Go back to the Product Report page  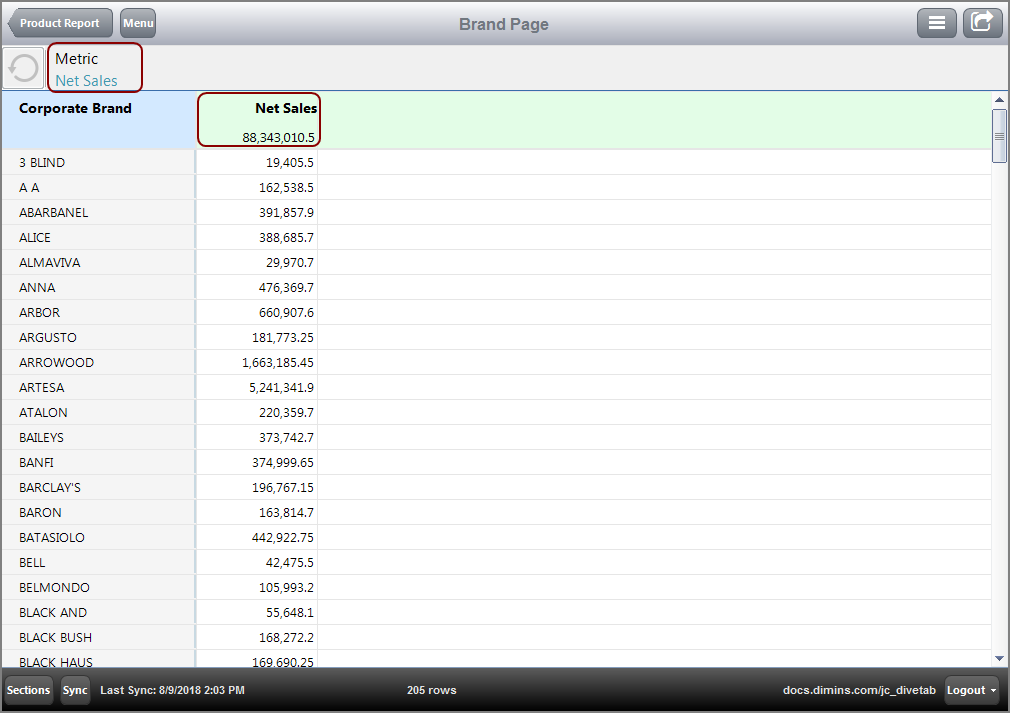[x=59, y=22]
